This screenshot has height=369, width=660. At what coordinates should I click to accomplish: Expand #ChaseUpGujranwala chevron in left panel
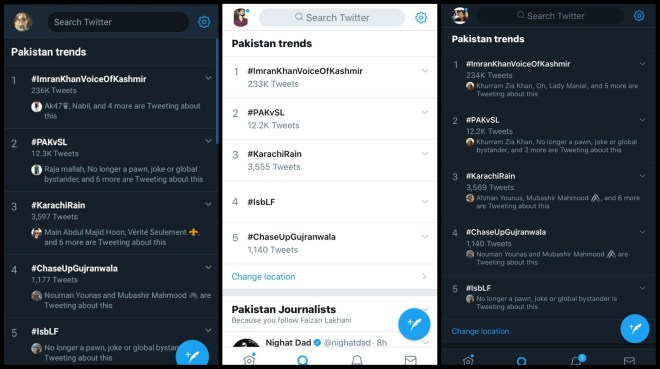(x=208, y=267)
